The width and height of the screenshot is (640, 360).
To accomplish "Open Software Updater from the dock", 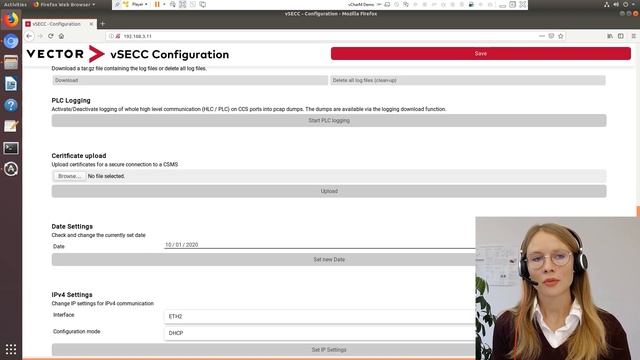I will 11,169.
